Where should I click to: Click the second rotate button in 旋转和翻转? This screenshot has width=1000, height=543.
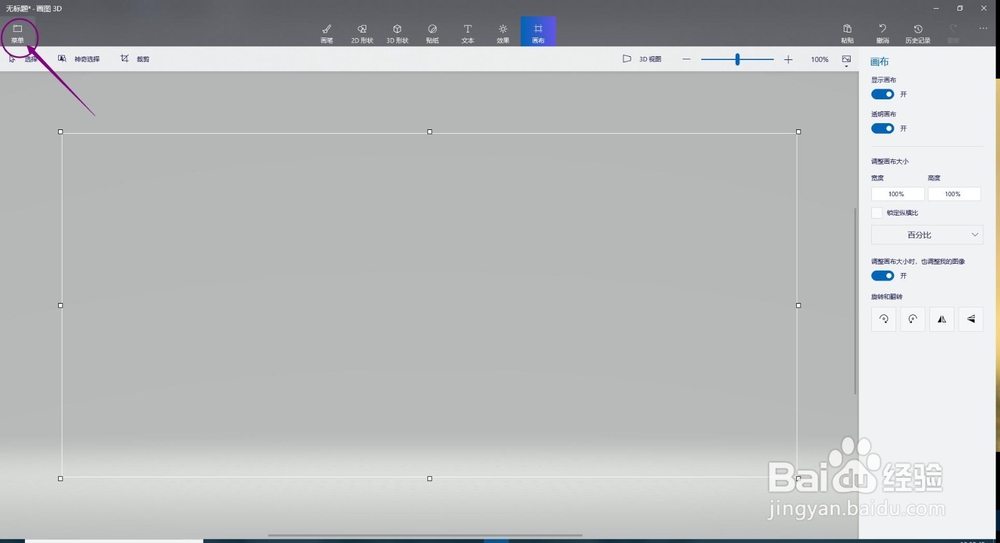913,319
